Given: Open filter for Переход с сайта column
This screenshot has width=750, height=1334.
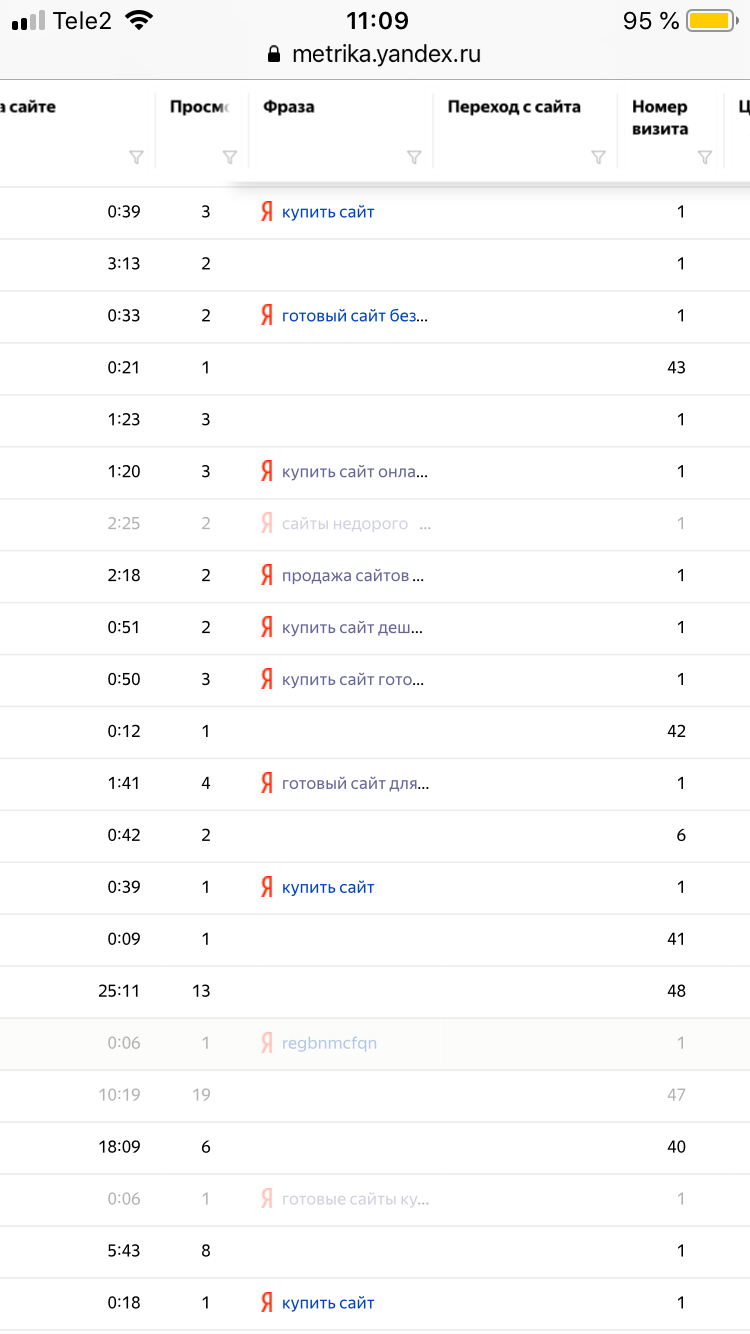Looking at the screenshot, I should click(x=598, y=157).
